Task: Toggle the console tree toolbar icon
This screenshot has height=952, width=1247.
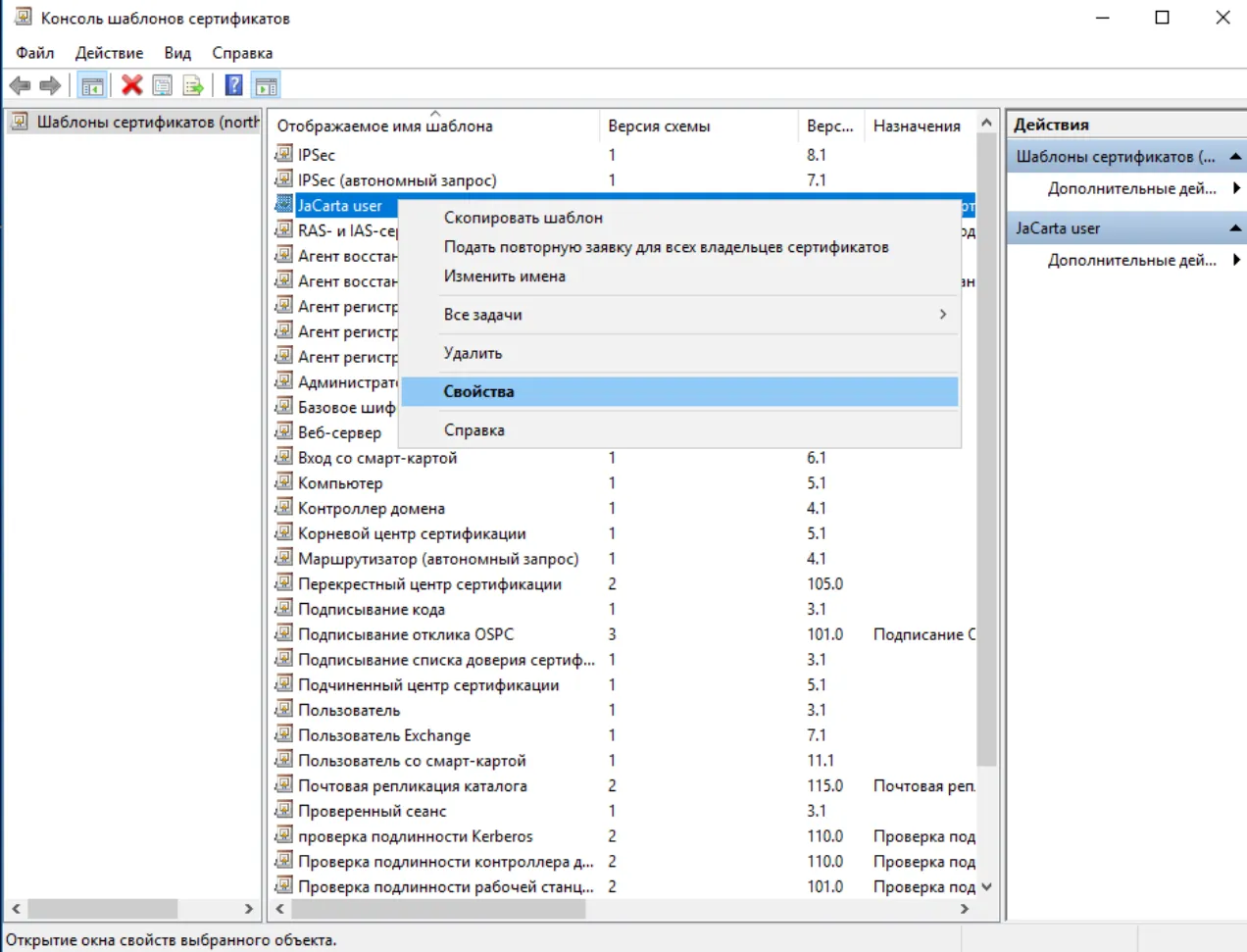Action: click(93, 86)
